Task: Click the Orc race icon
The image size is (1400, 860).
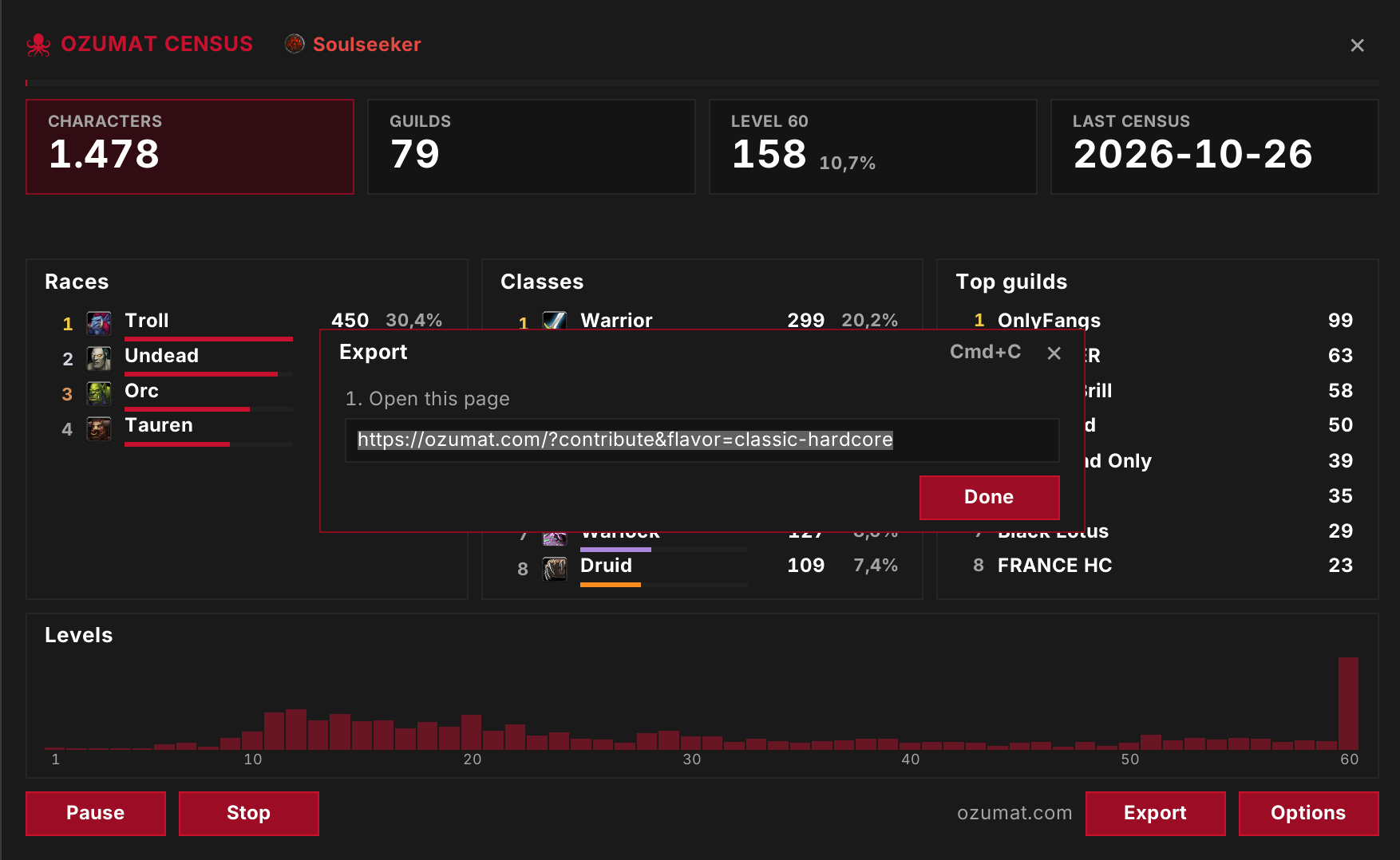Action: (x=99, y=393)
